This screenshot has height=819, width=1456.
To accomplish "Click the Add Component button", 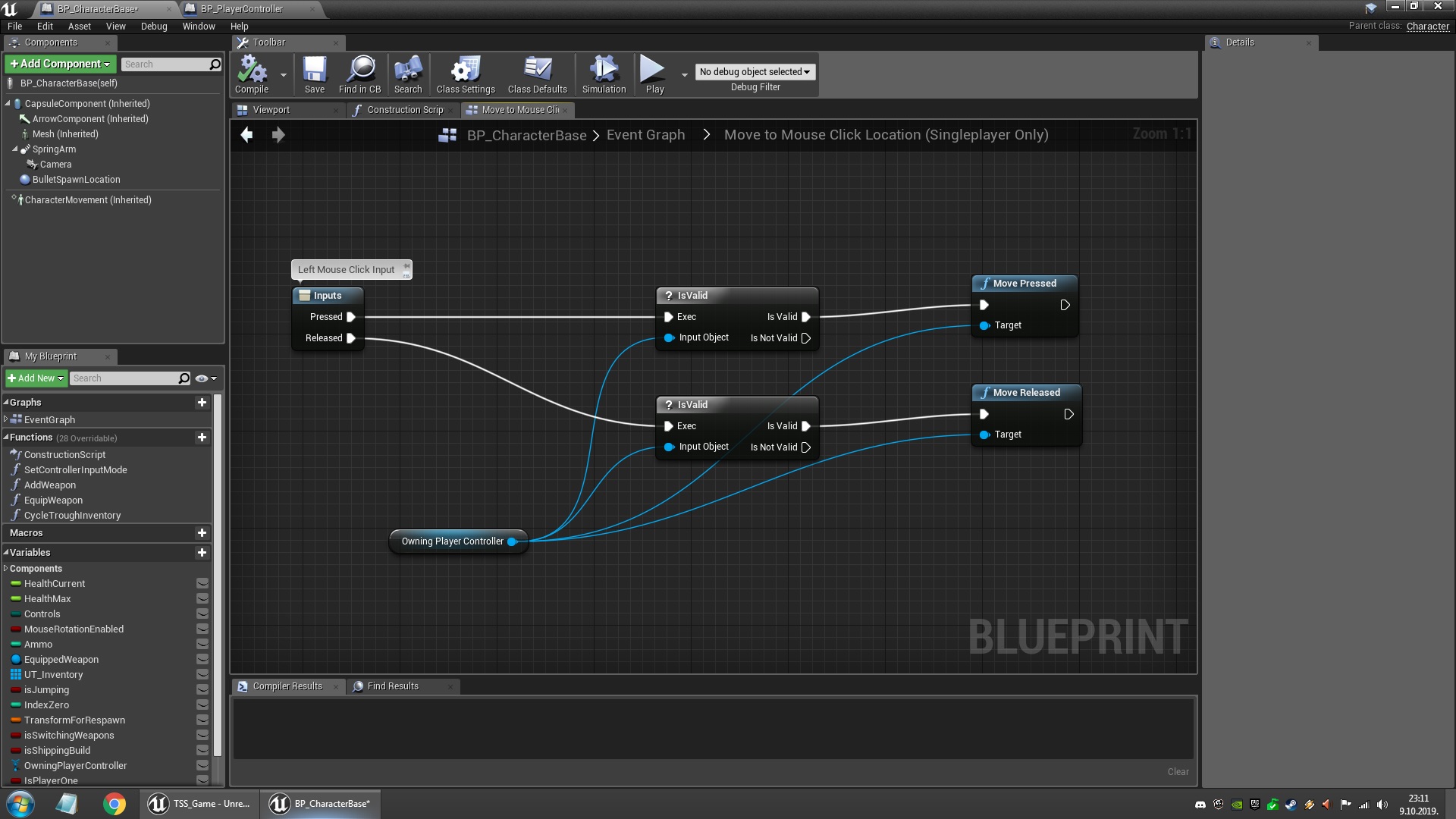I will pos(60,64).
